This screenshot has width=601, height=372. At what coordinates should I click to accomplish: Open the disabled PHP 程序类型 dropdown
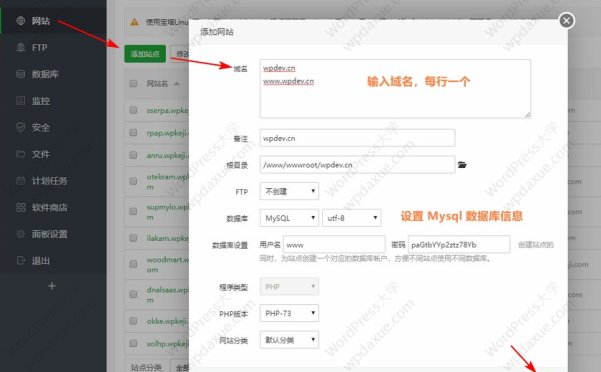point(289,287)
